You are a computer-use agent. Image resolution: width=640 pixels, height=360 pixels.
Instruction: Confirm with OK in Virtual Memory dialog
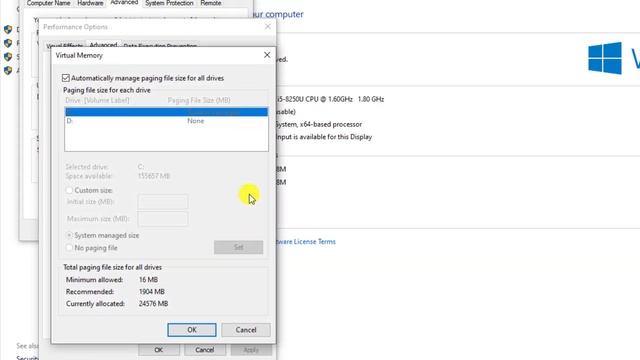[x=192, y=330]
